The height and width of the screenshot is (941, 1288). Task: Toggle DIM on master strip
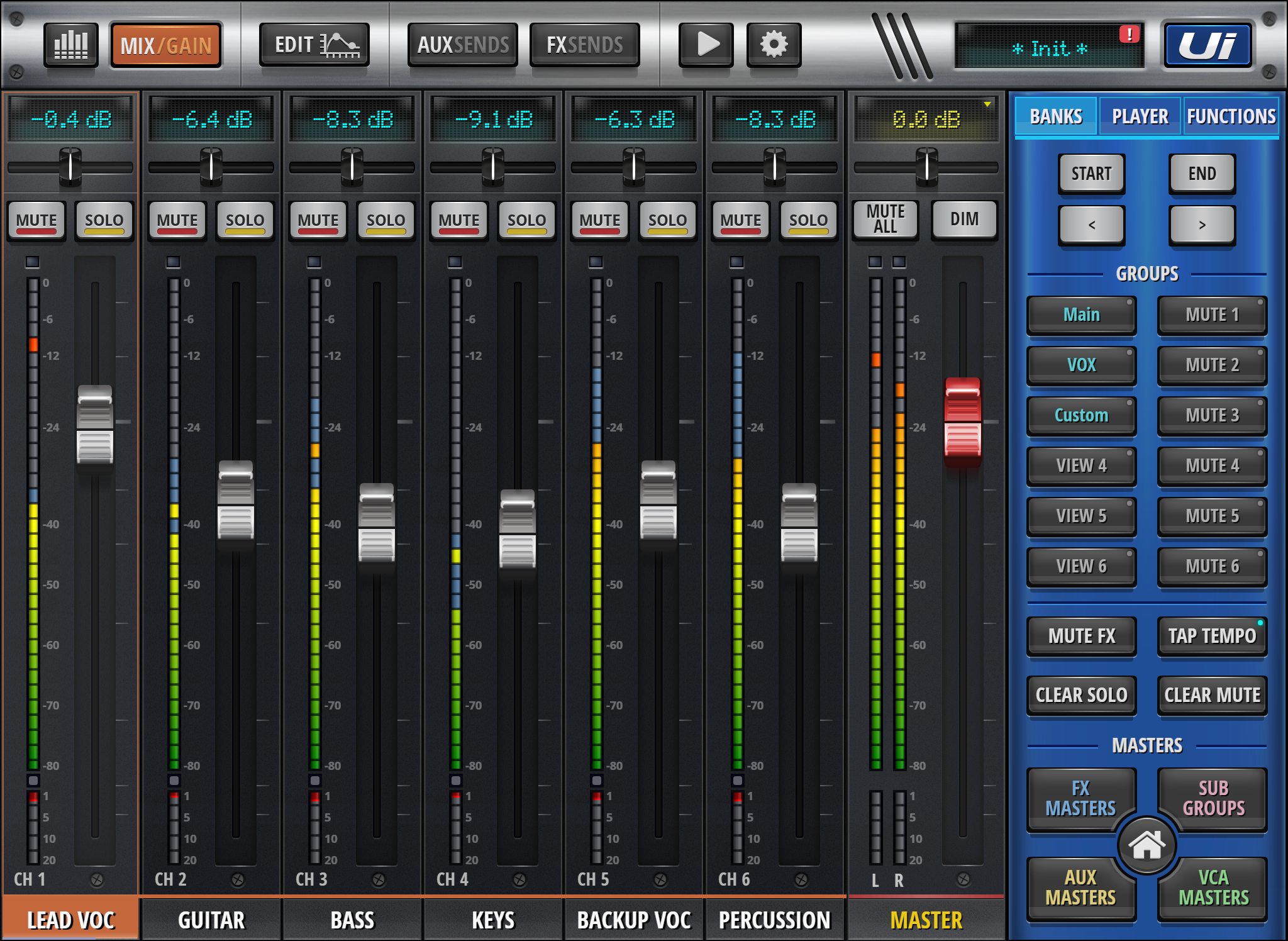pos(964,220)
